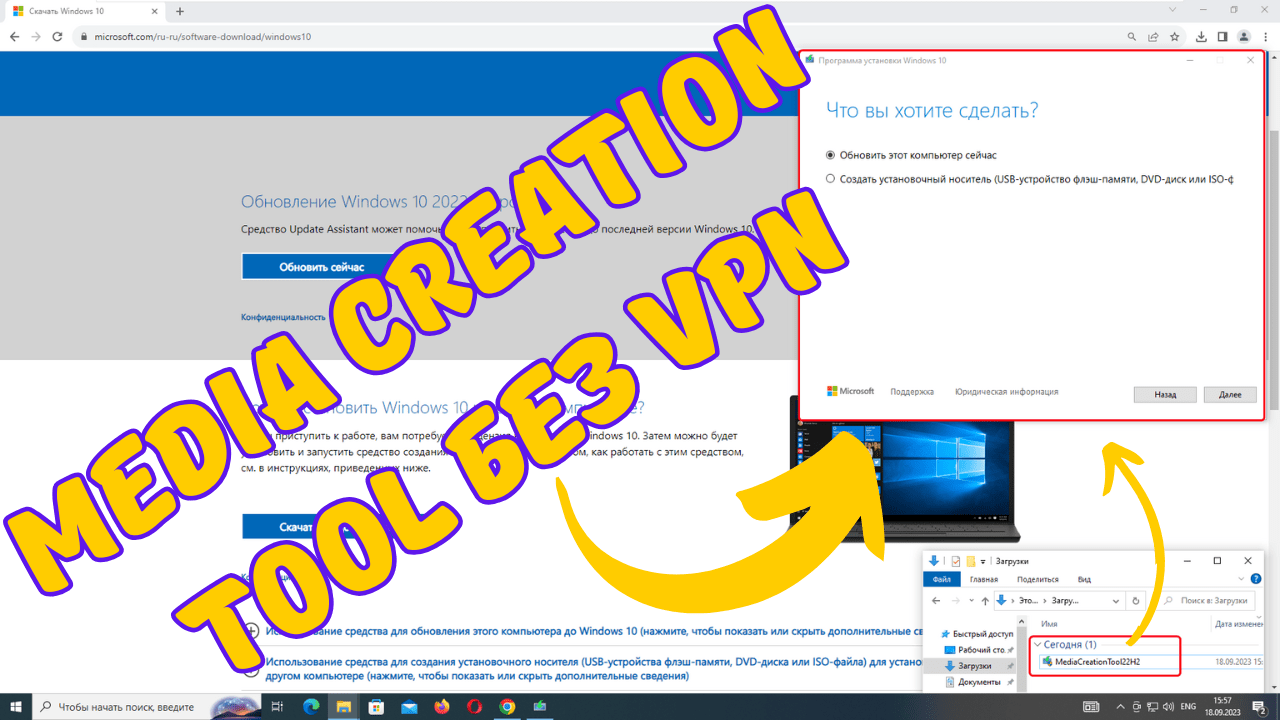This screenshot has height=720, width=1280.
Task: Toggle the Chrome side panel
Action: coord(1222,36)
